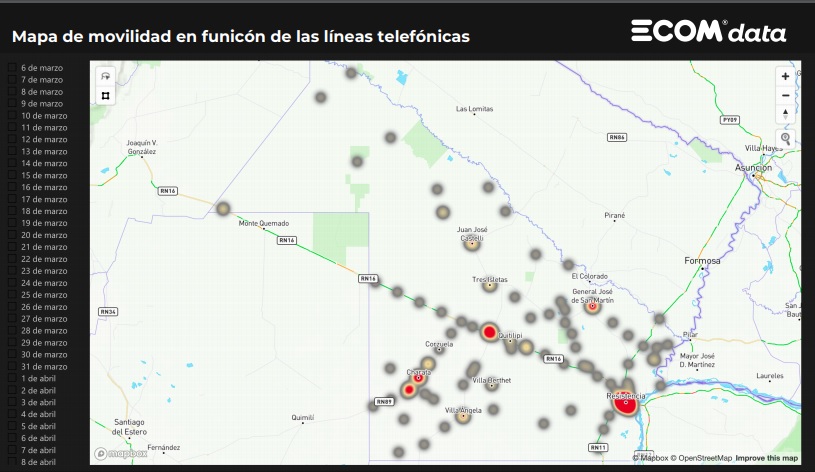Activate the lasso selection tool on map
Viewport: 815px width, 472px height.
[x=106, y=76]
